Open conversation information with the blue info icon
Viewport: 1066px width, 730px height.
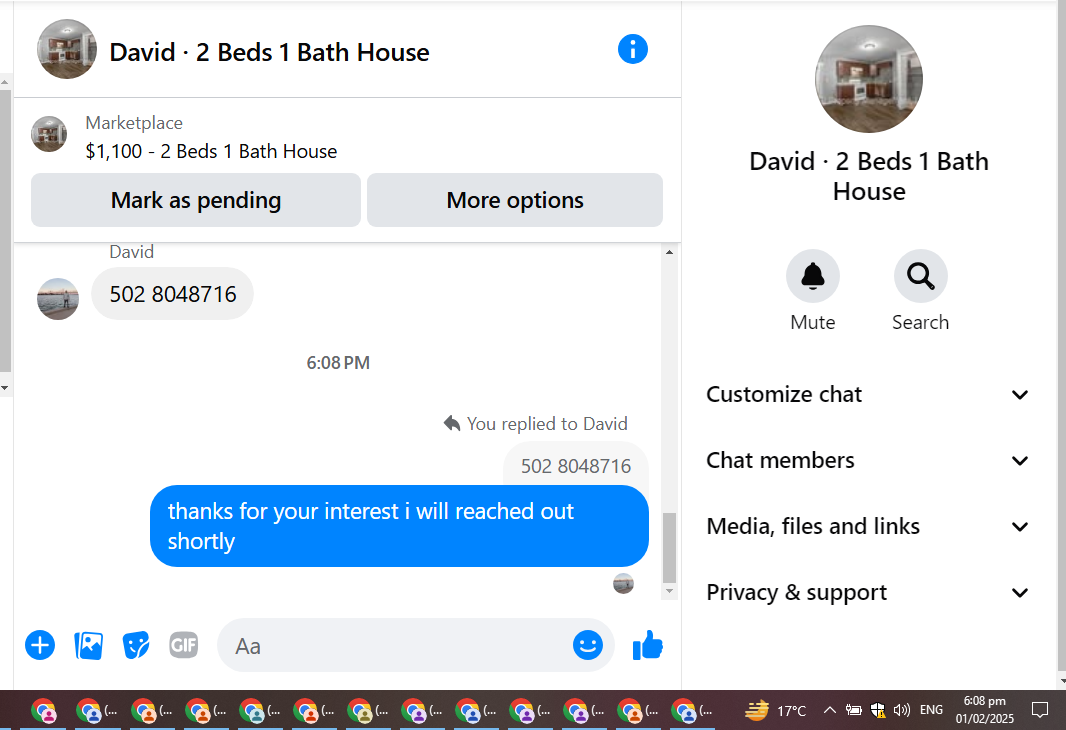coord(632,50)
